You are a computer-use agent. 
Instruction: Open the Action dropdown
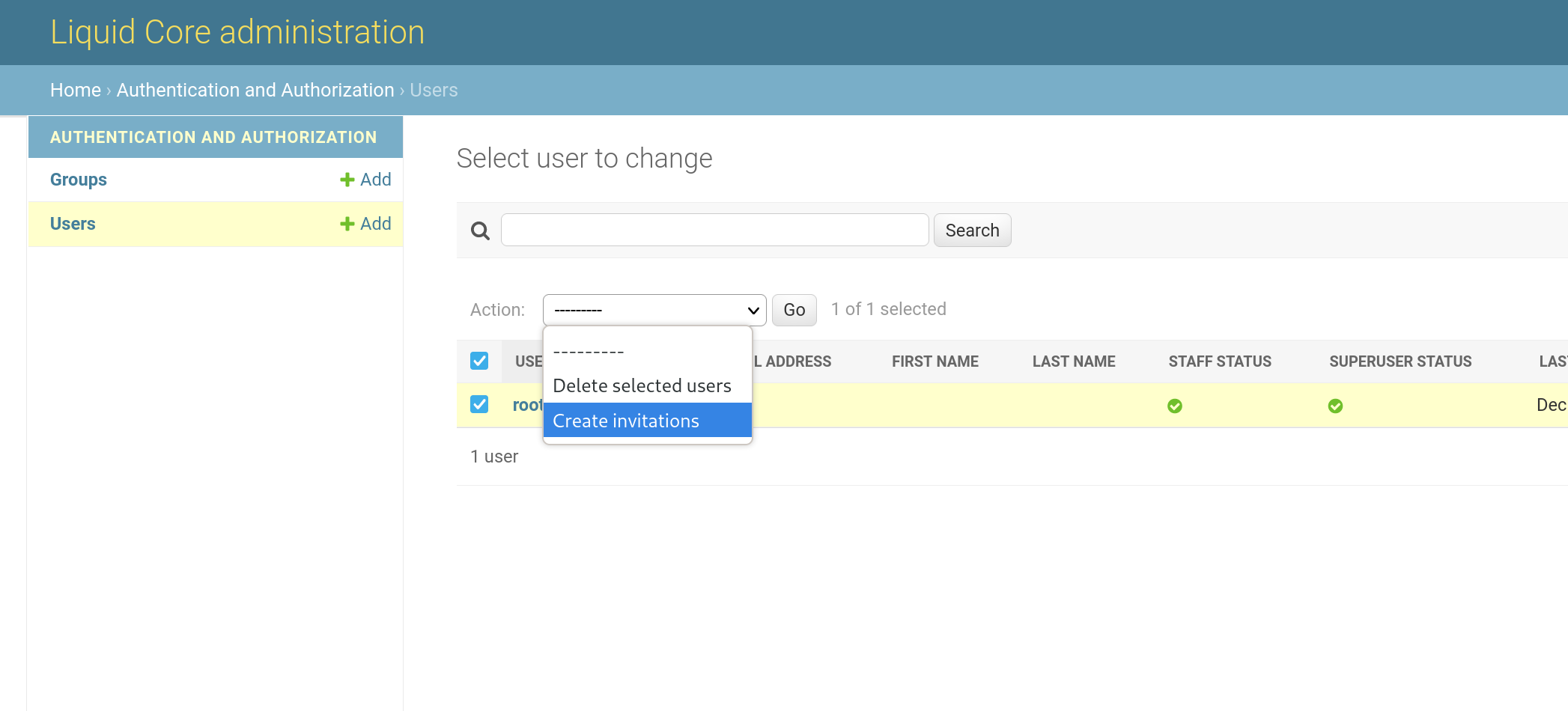tap(654, 310)
